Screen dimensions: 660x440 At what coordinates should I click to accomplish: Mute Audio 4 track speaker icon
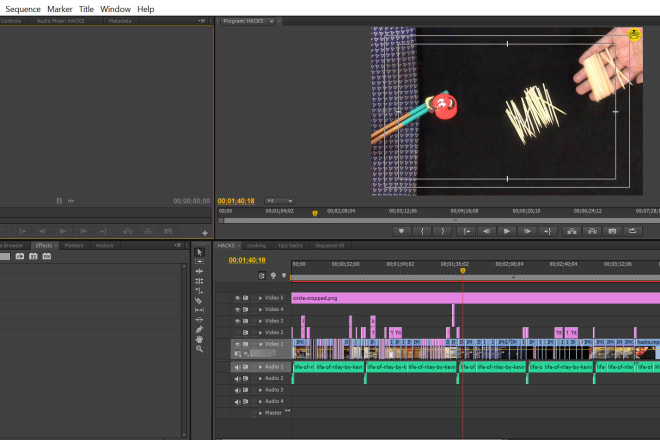point(237,402)
